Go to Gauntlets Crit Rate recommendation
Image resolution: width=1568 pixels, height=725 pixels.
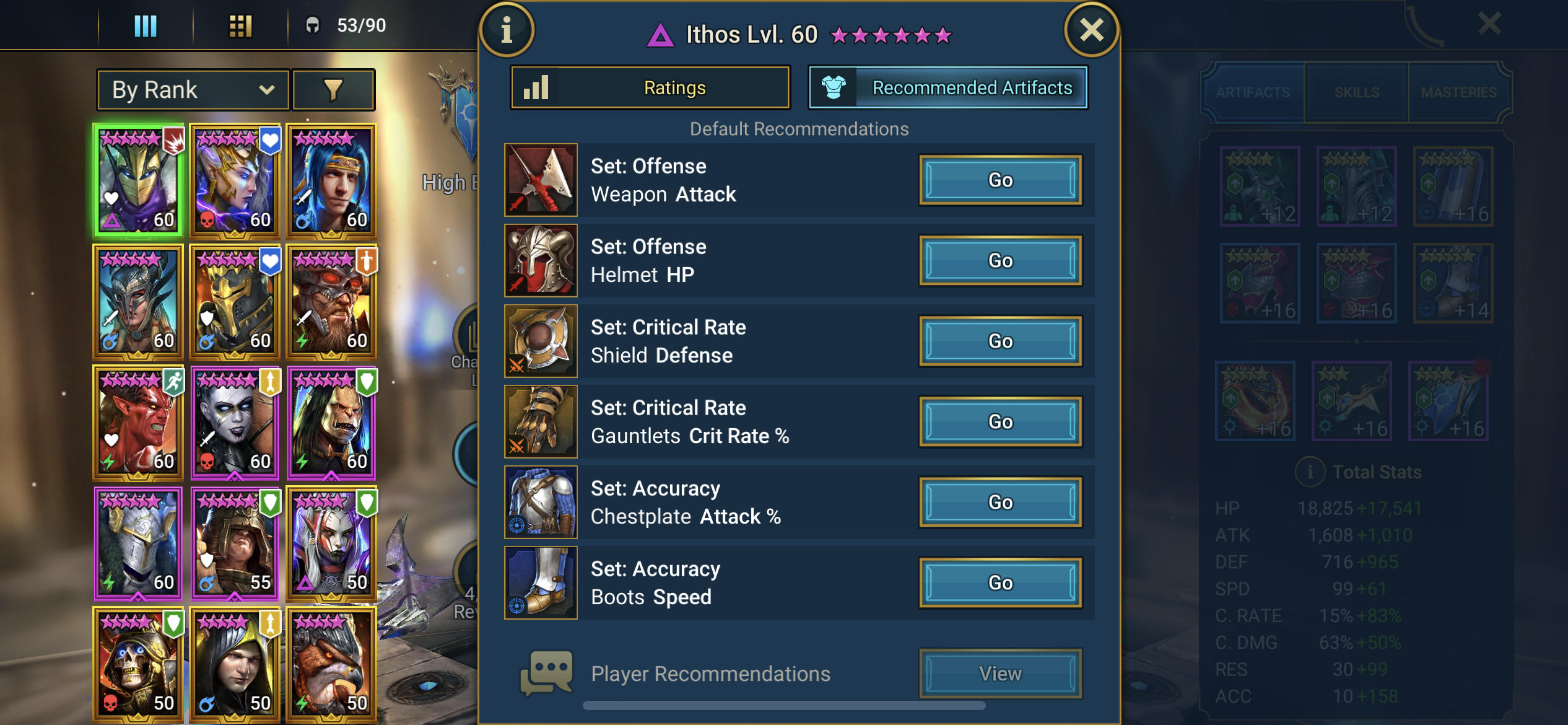[1000, 421]
